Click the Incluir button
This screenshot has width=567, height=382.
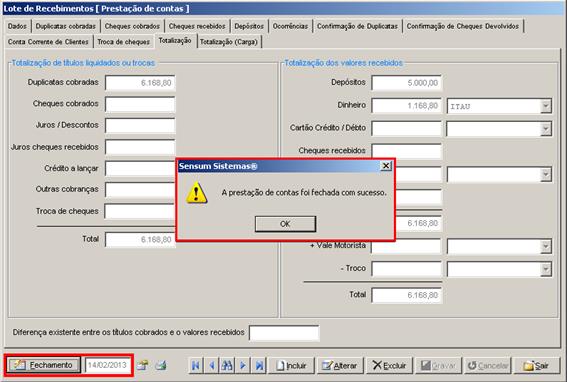291,365
